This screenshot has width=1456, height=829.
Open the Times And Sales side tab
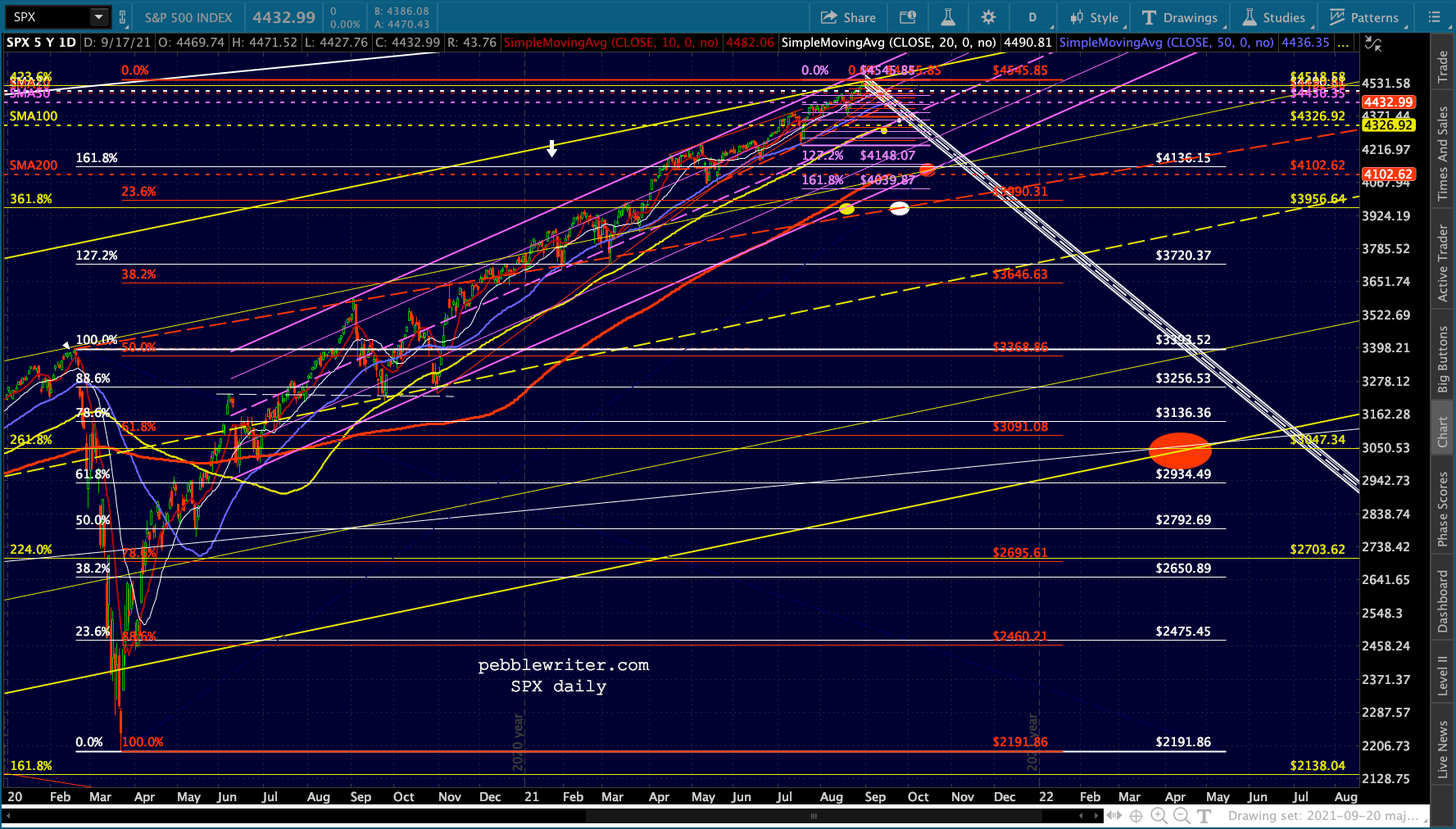1443,154
